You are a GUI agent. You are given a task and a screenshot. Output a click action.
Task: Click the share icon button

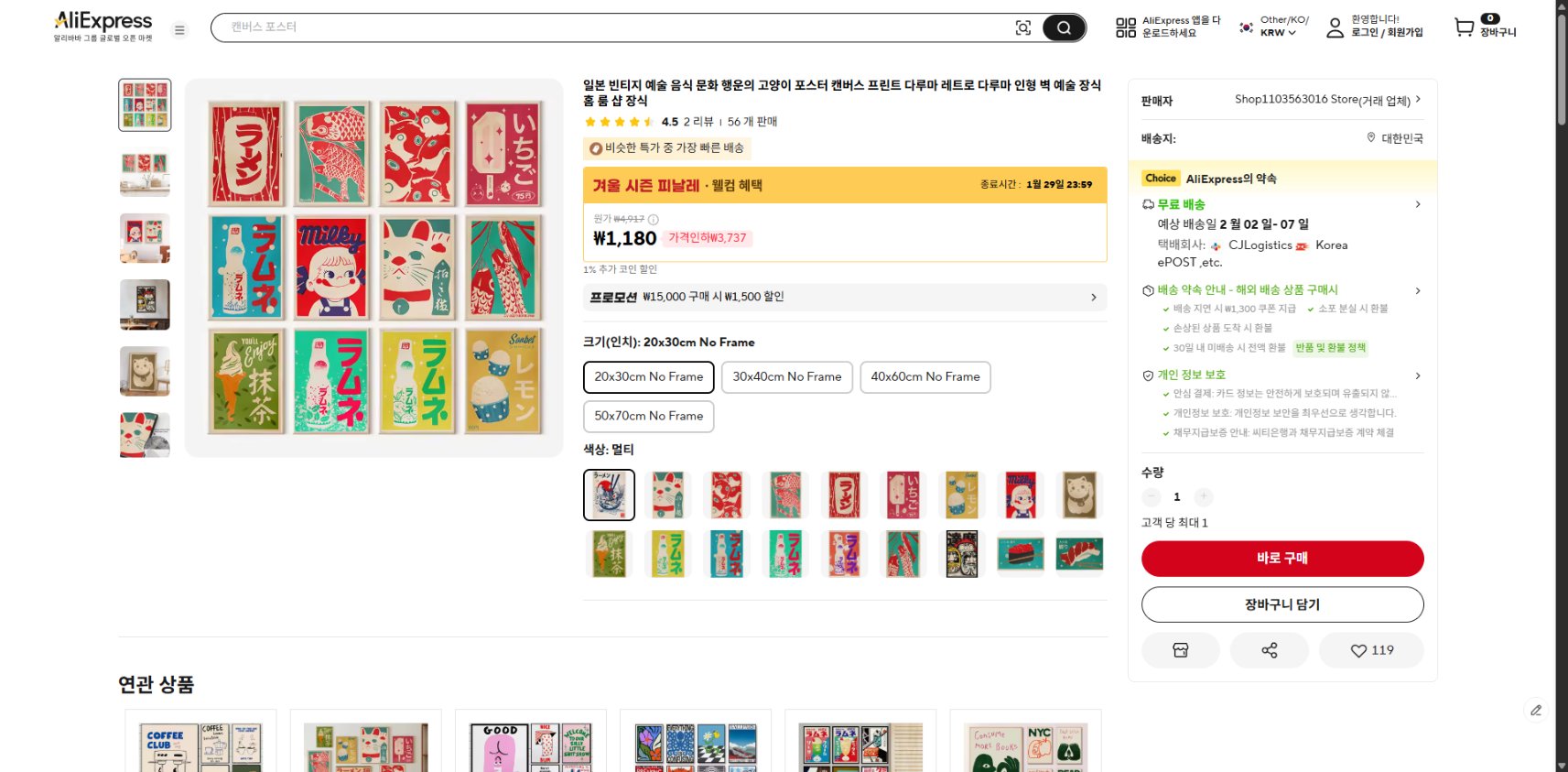tap(1270, 650)
